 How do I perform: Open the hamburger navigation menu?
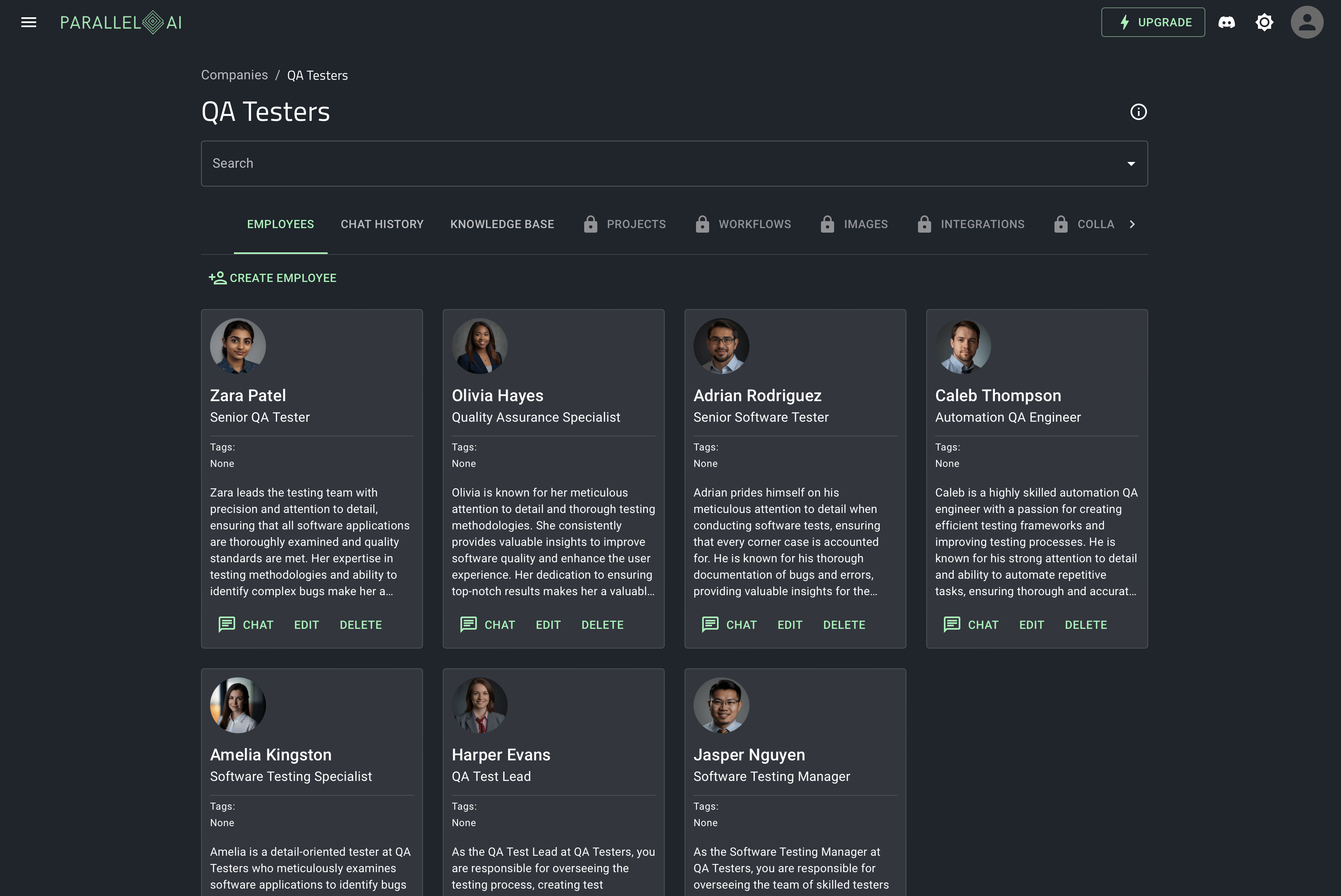click(29, 22)
